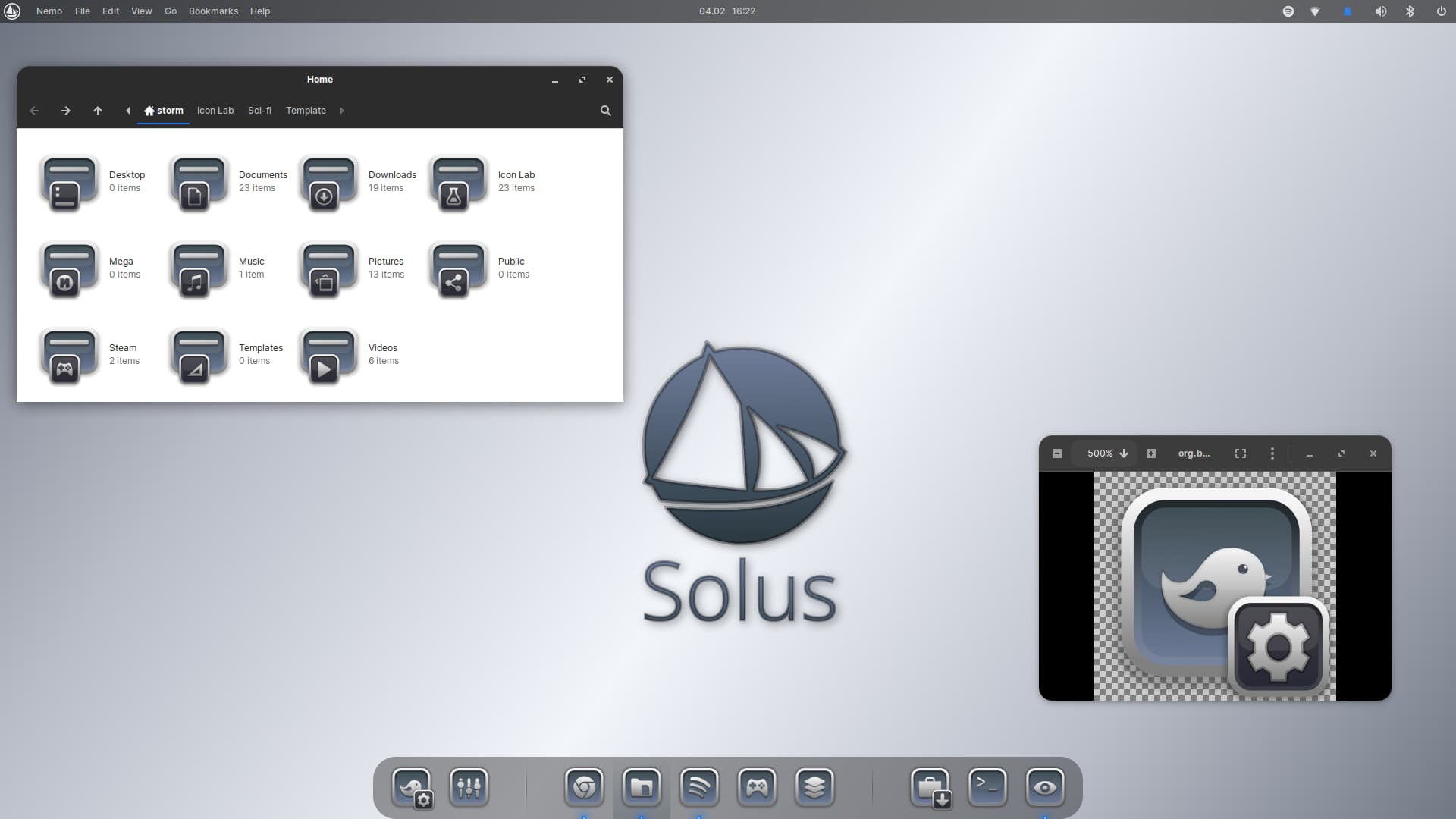Click the Budgie settings icon preview image

point(1215,586)
